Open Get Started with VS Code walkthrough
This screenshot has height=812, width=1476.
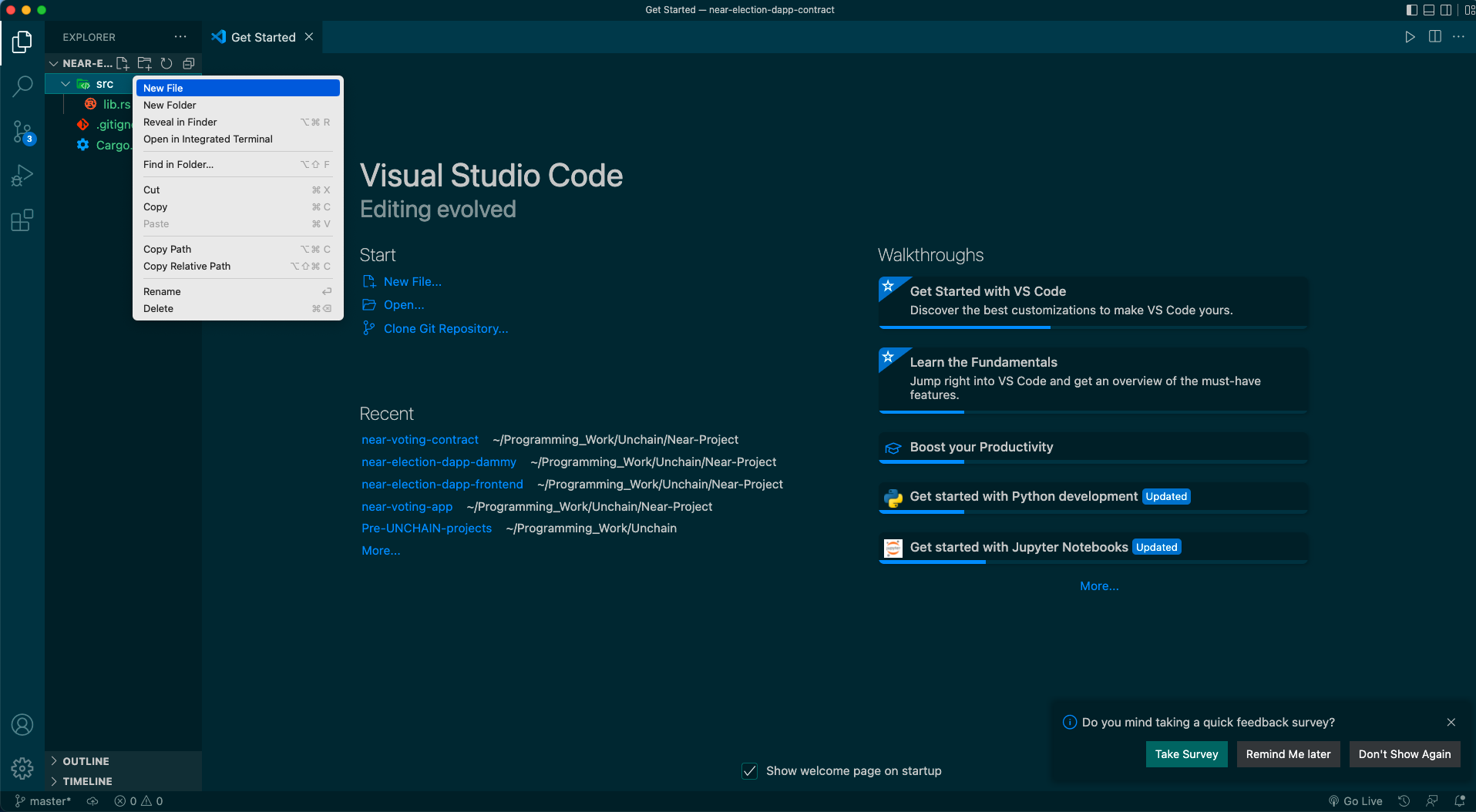click(1093, 302)
